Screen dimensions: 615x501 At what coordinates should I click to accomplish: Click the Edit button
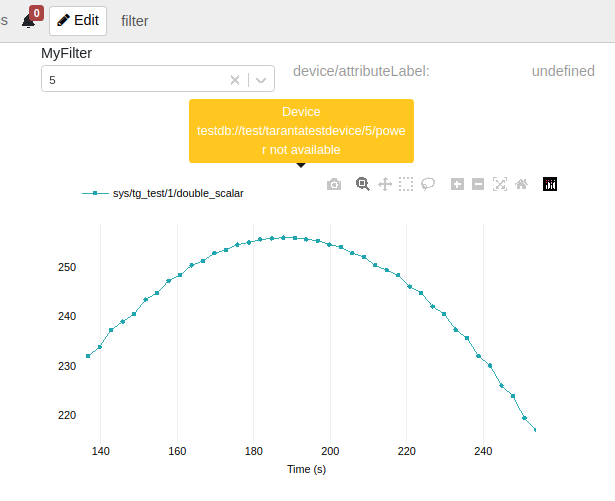pos(78,21)
